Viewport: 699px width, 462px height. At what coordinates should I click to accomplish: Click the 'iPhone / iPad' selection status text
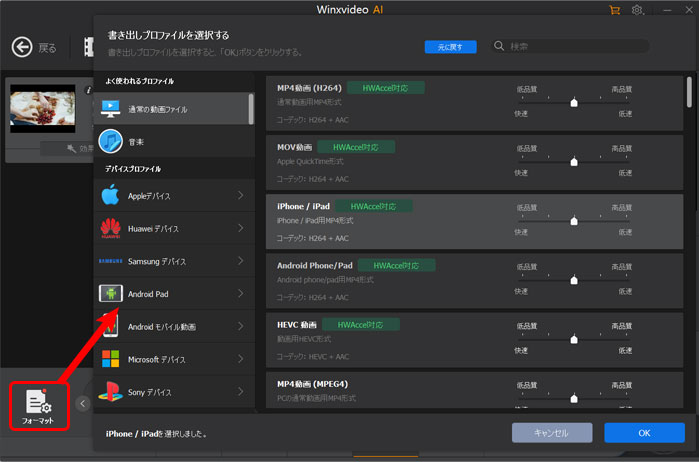(x=156, y=433)
